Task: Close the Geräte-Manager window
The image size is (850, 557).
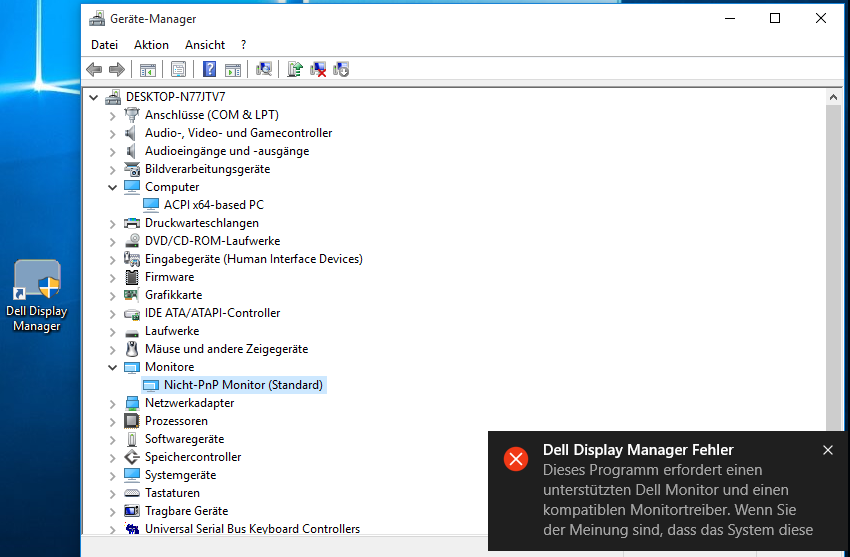Action: click(x=821, y=18)
